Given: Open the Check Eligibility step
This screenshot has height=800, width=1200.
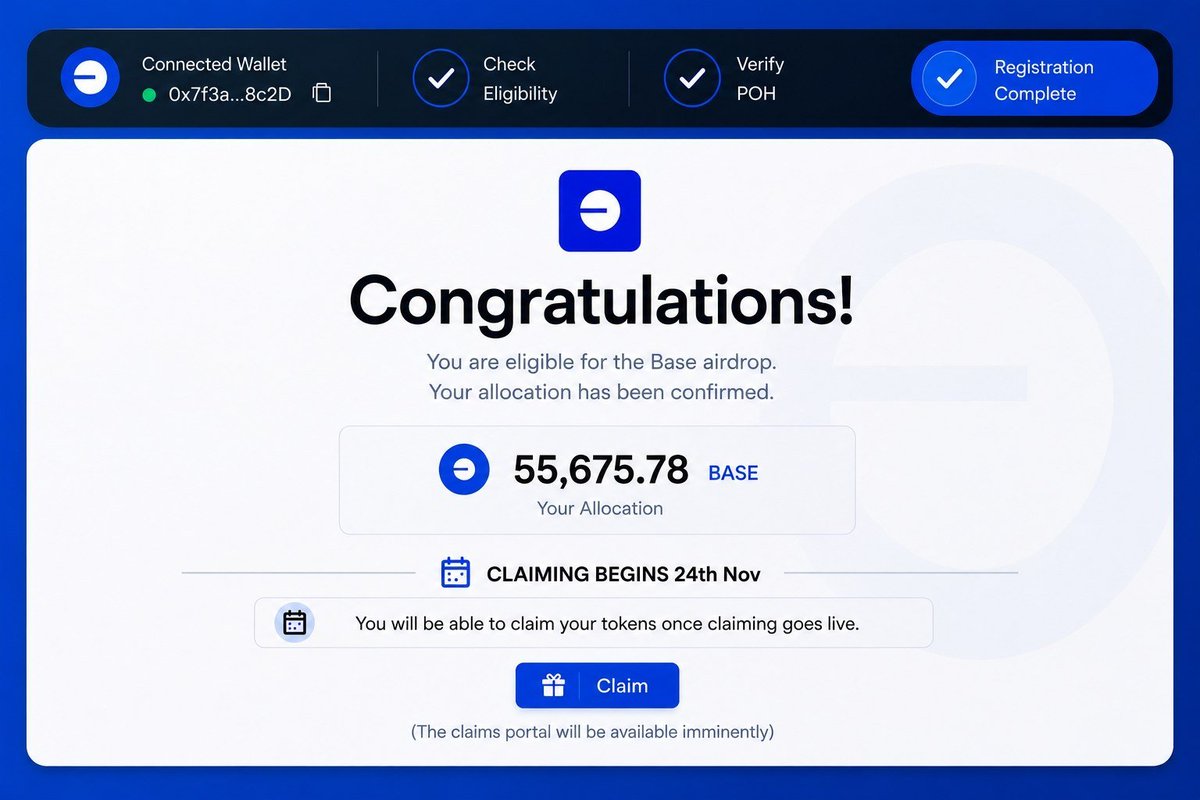Looking at the screenshot, I should [485, 79].
